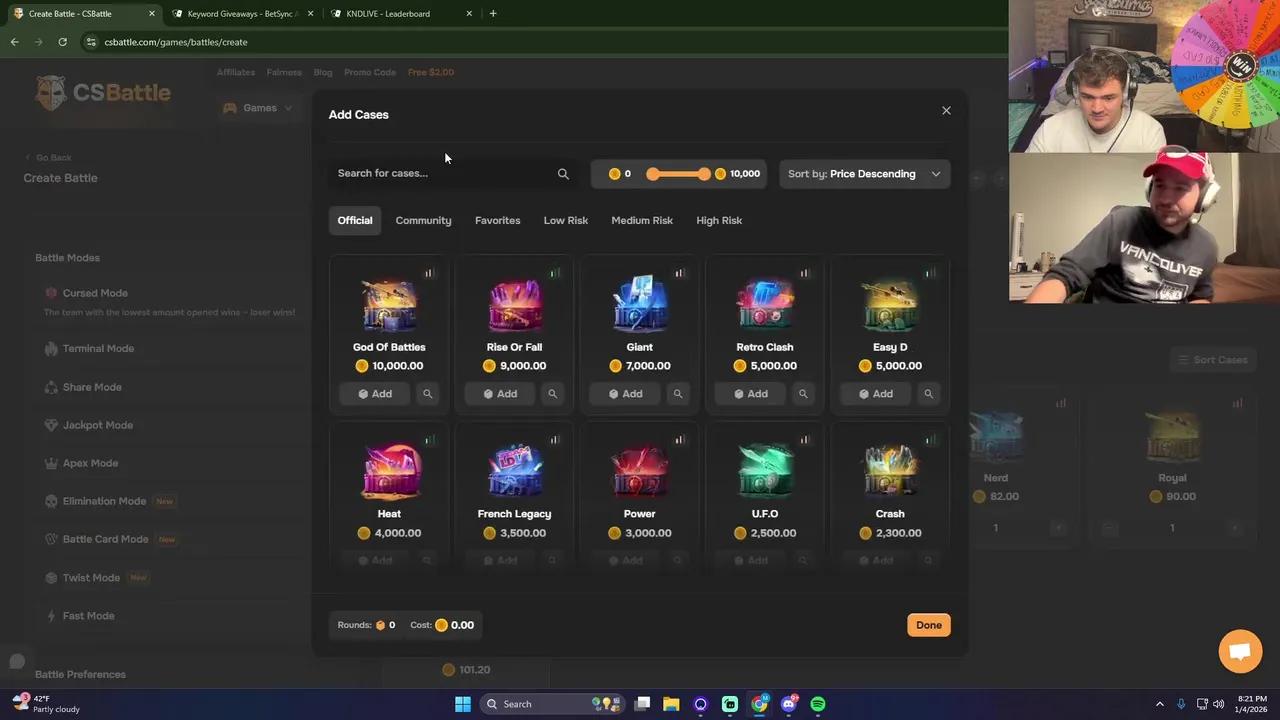The width and height of the screenshot is (1280, 720).
Task: Click the CSBattle fox logo
Action: [x=52, y=92]
